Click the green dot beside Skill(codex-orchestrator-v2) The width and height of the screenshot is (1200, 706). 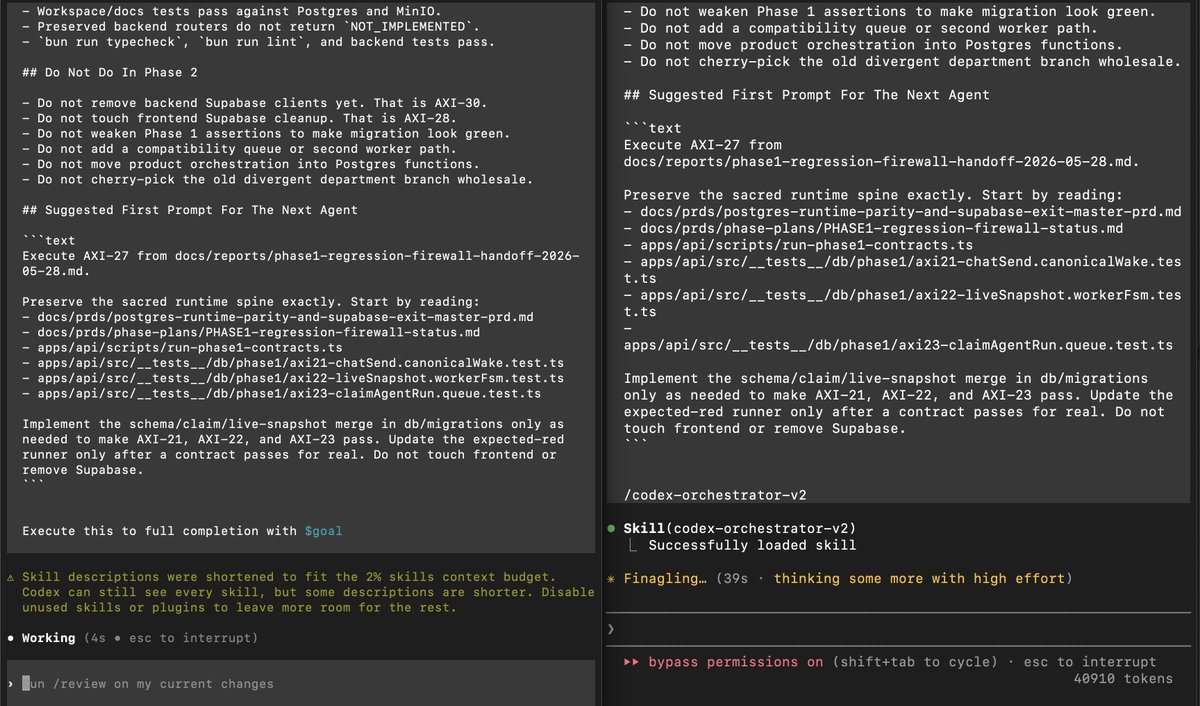tap(611, 528)
